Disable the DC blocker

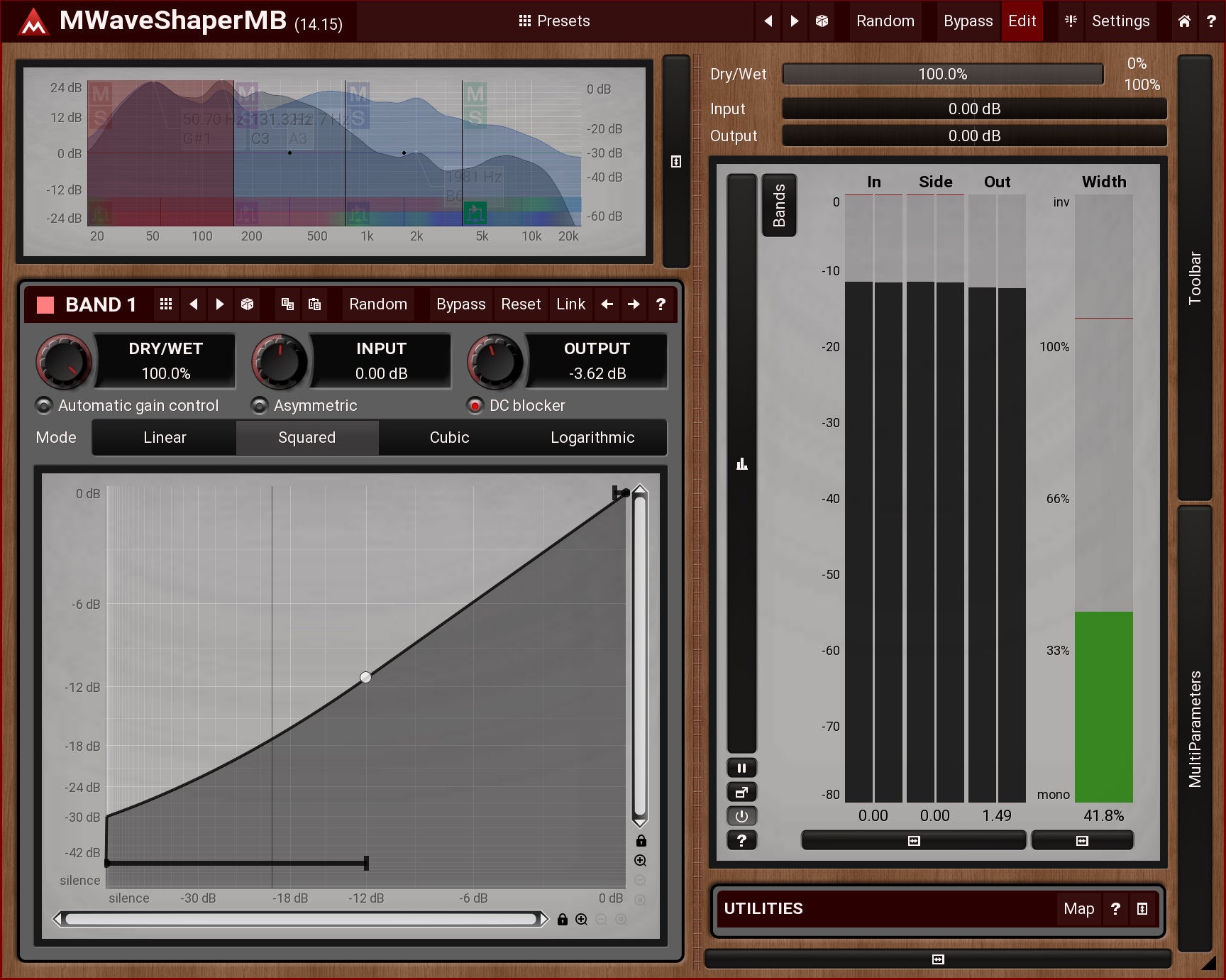pyautogui.click(x=475, y=406)
